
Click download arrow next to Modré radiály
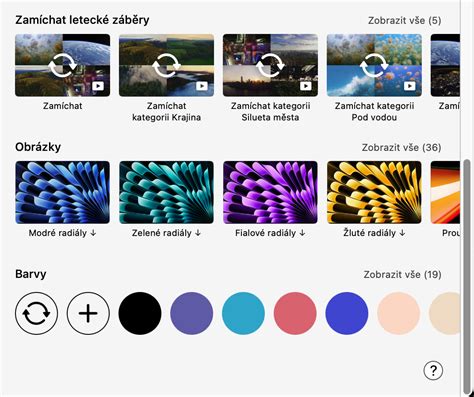[x=93, y=233]
